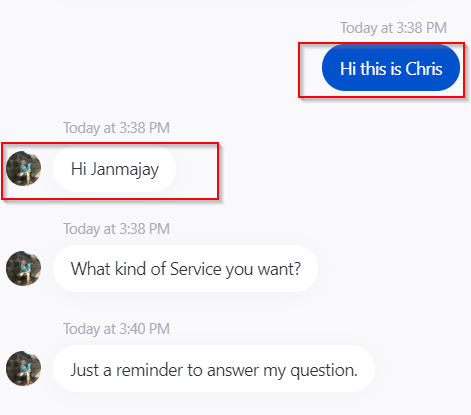Click the avatar beside the reminder message
The height and width of the screenshot is (415, 471).
(x=23, y=368)
